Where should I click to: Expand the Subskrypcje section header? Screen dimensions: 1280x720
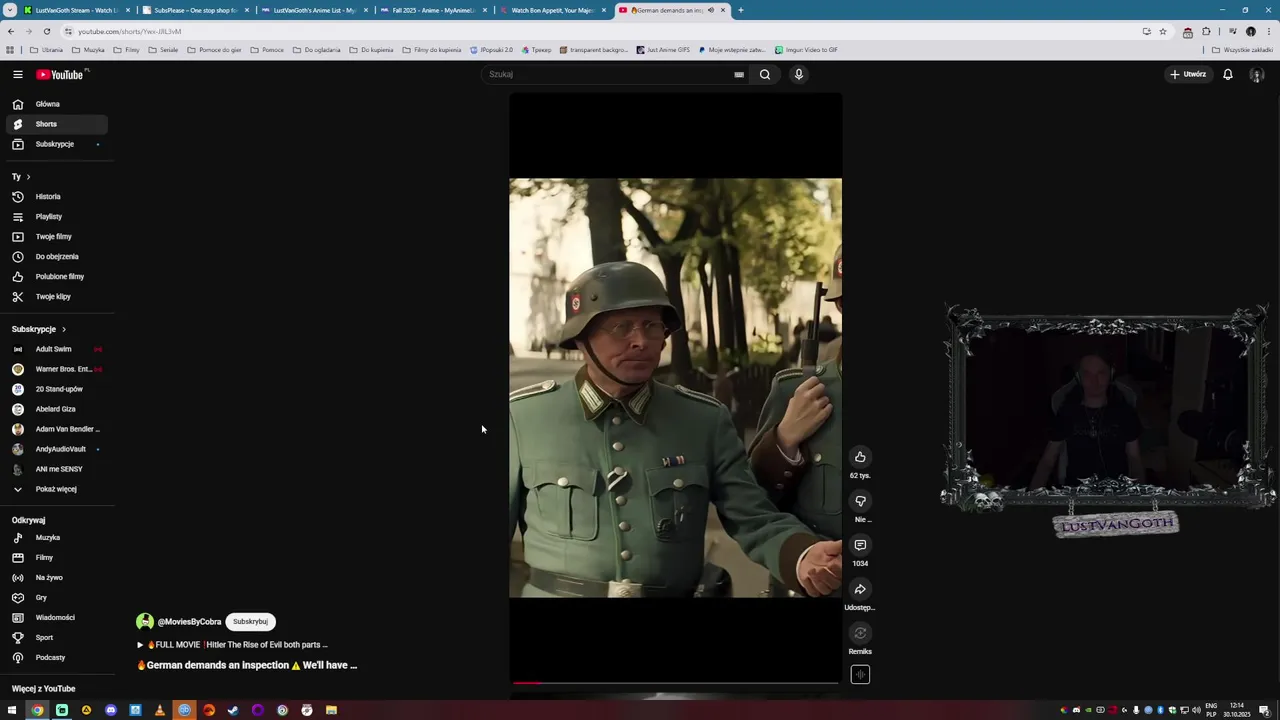39,329
